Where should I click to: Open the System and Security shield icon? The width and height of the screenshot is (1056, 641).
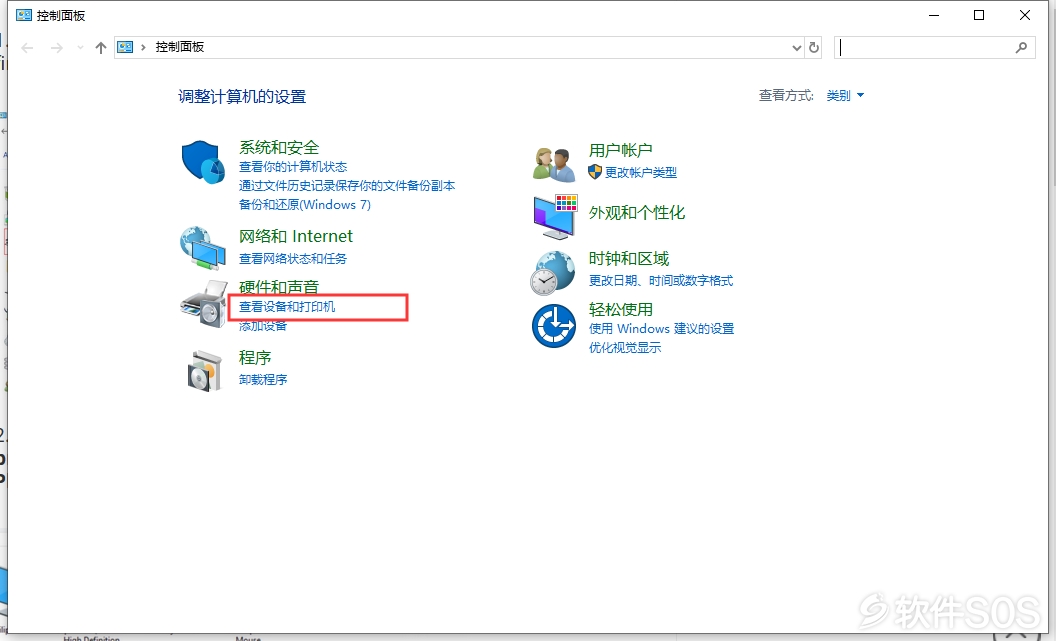coord(203,162)
